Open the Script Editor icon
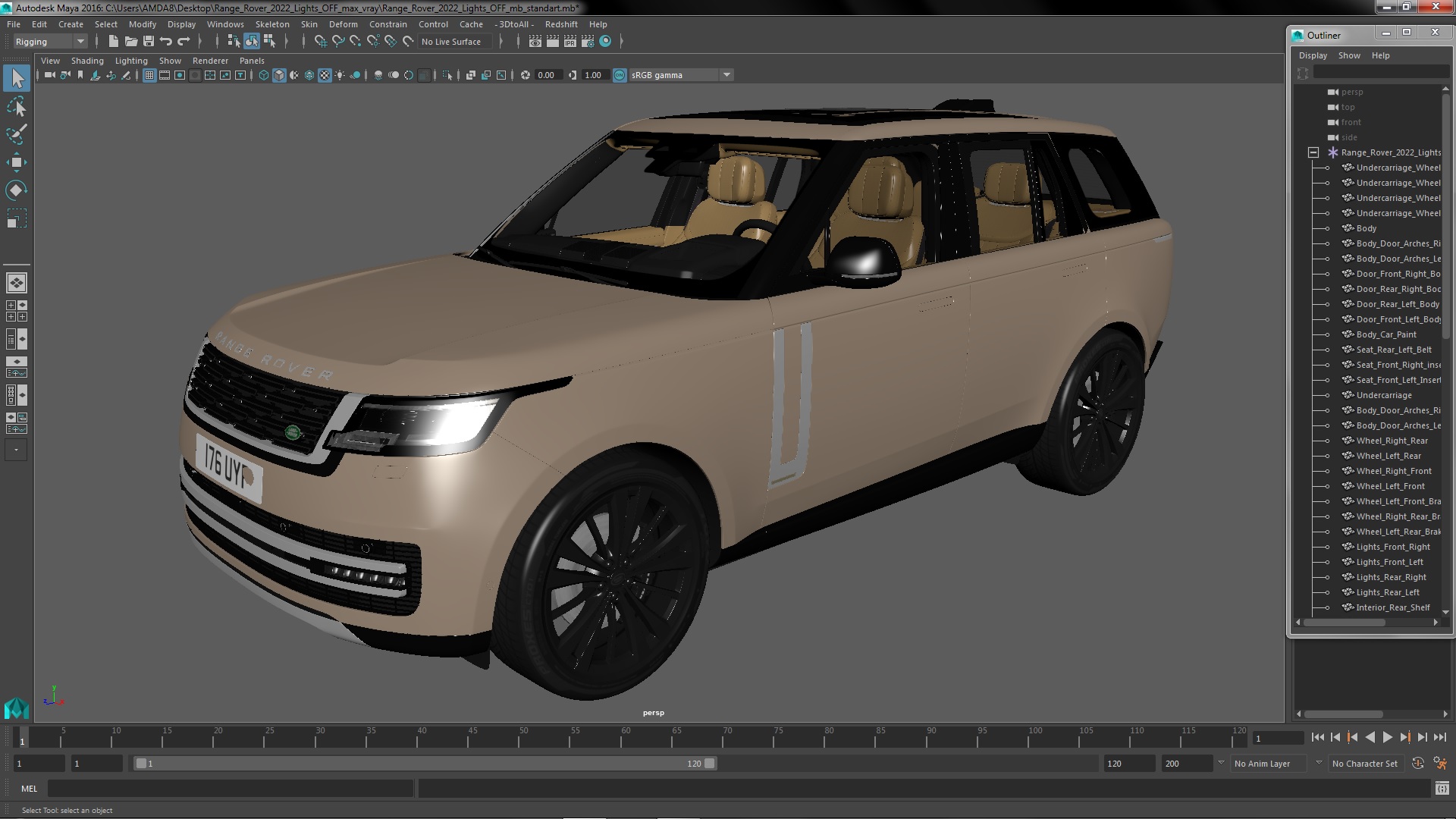Viewport: 1456px width, 819px height. tap(1442, 789)
